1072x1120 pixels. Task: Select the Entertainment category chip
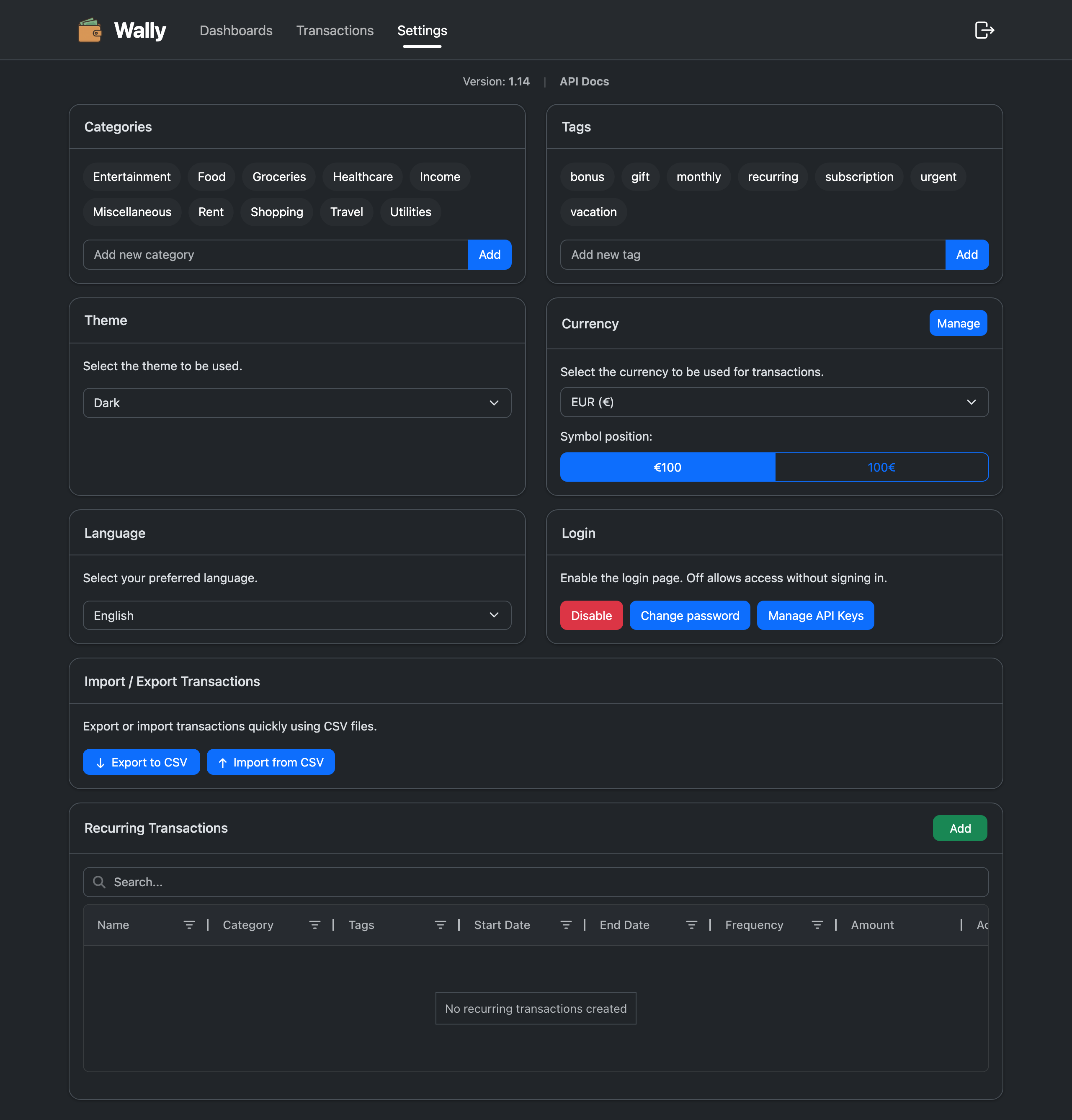[x=131, y=177]
